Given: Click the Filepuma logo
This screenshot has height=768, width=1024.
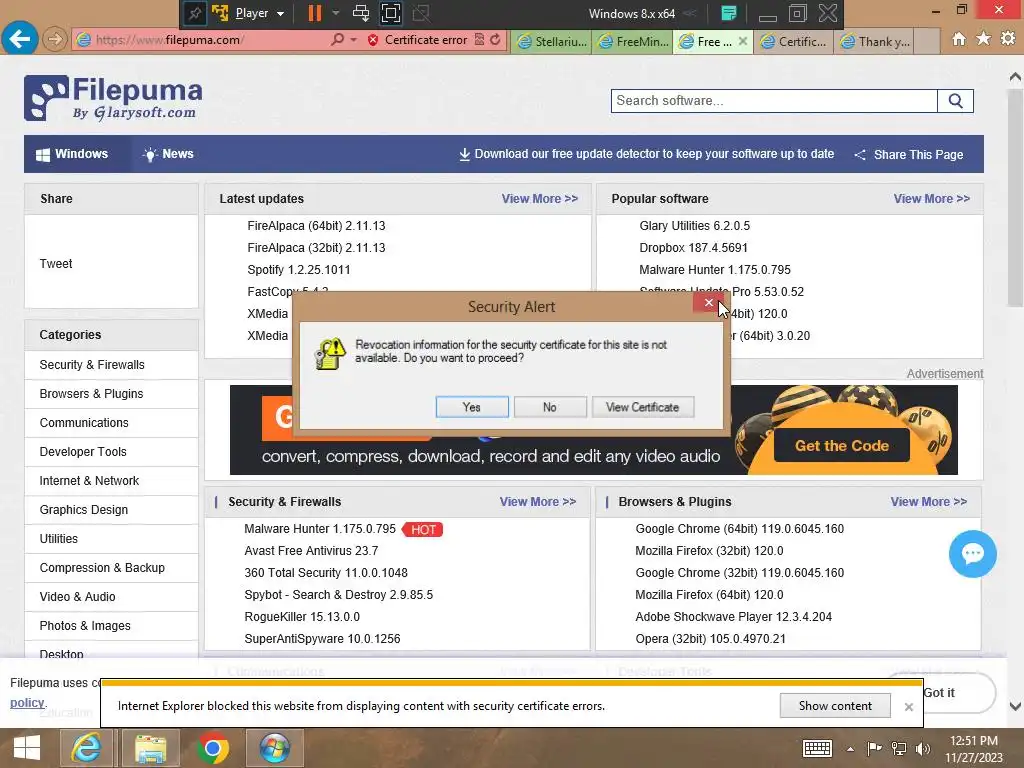Looking at the screenshot, I should tap(113, 99).
